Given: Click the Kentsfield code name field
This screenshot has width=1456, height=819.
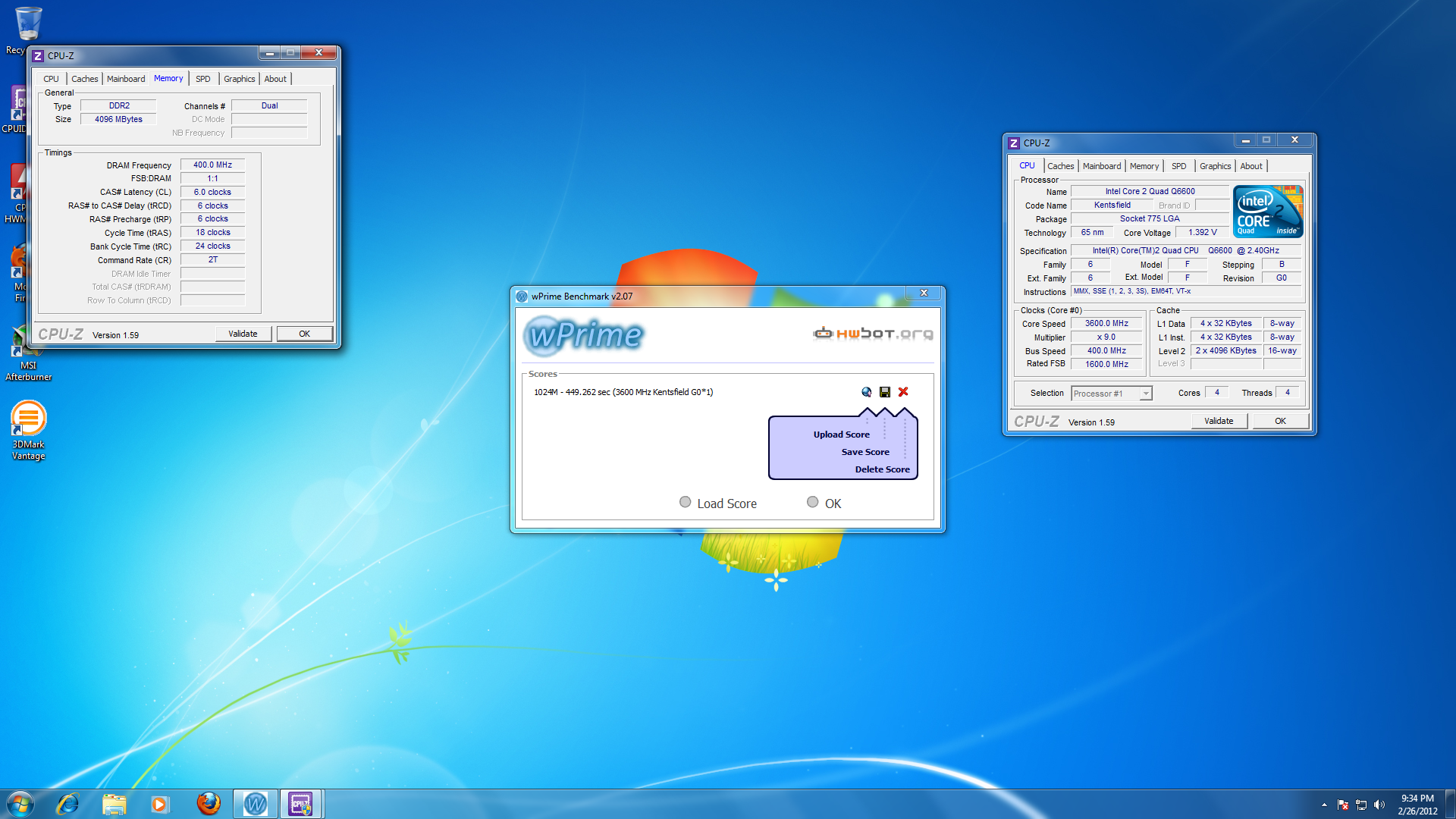Looking at the screenshot, I should point(1112,205).
